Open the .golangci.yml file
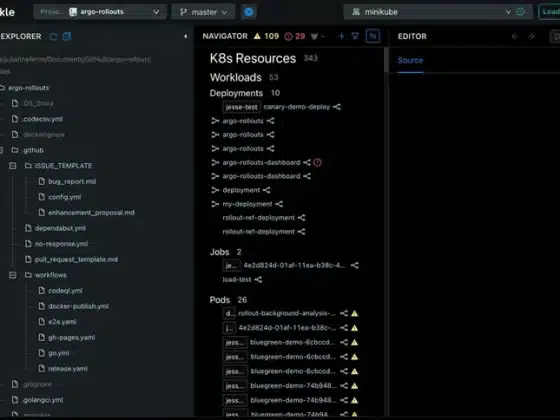 tap(43, 400)
